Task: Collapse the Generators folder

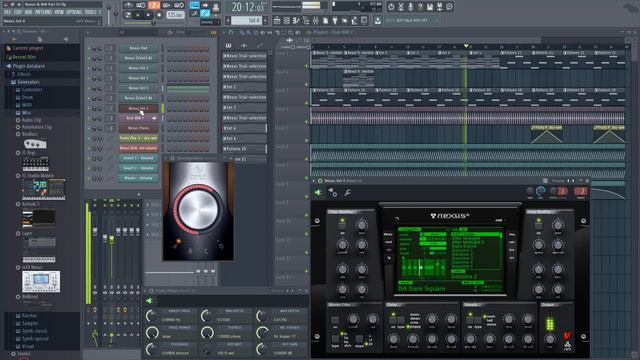Action: coord(28,82)
